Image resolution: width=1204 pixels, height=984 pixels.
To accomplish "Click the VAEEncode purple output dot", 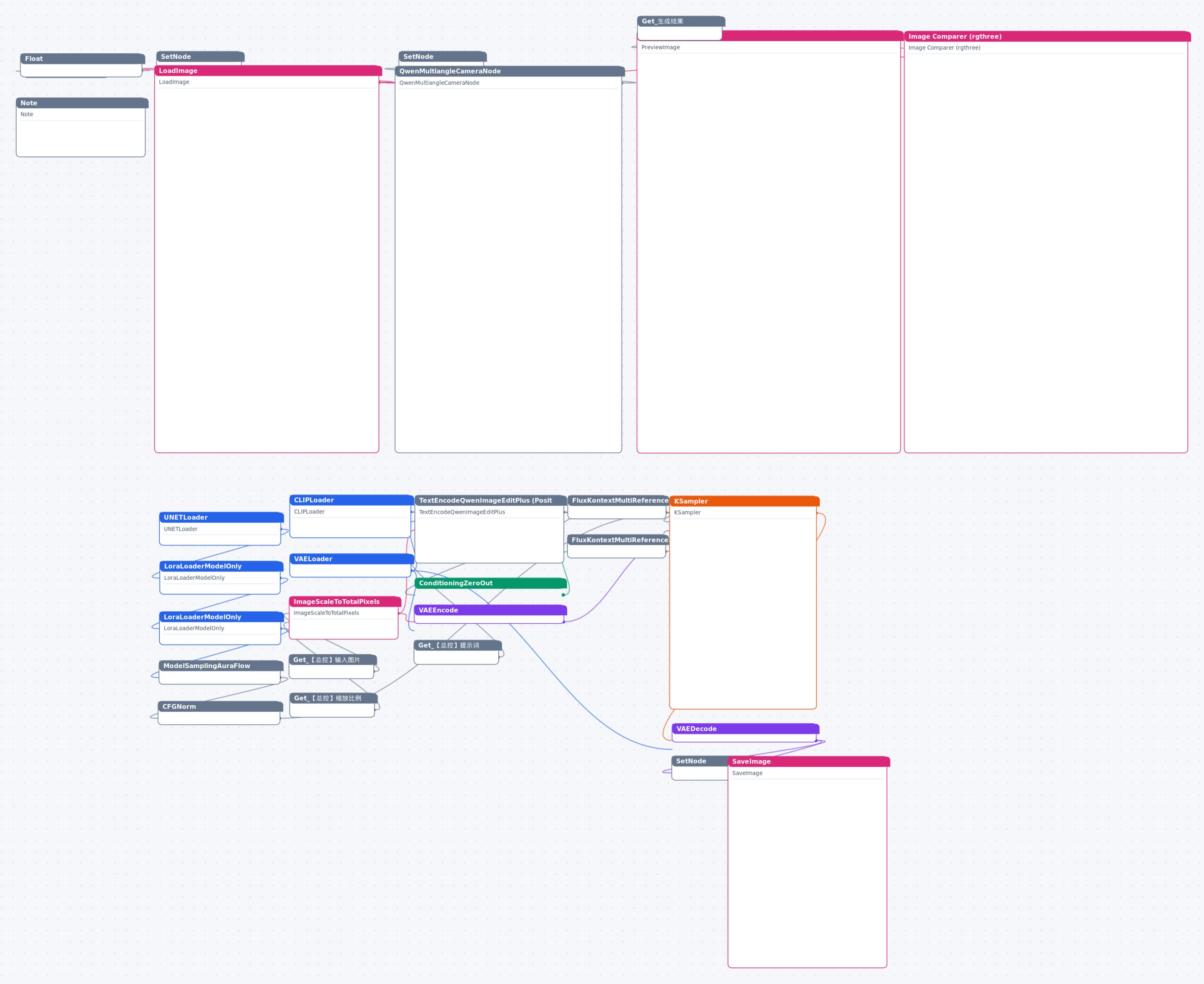I will [564, 622].
